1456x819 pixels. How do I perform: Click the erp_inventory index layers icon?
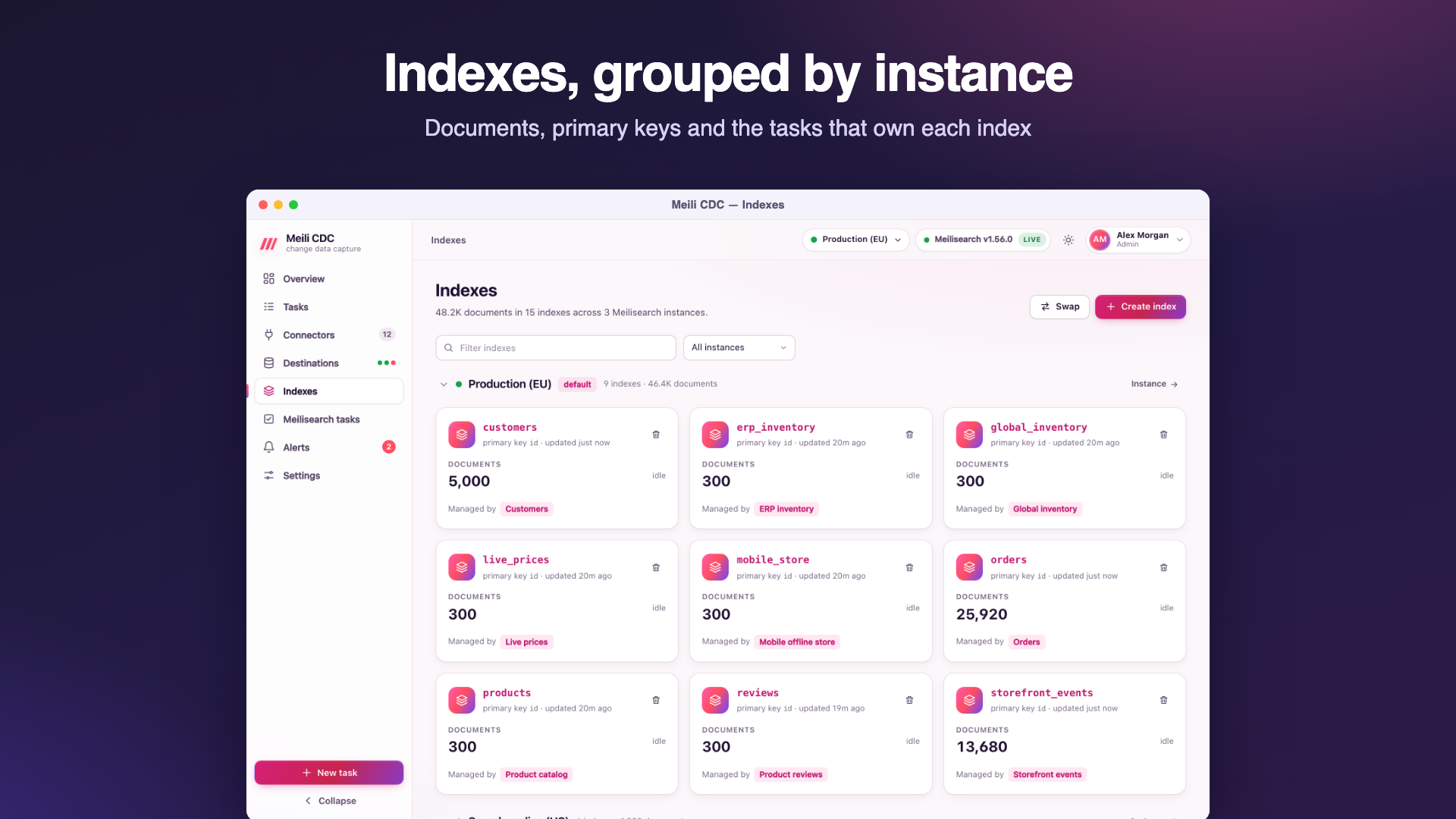tap(715, 435)
